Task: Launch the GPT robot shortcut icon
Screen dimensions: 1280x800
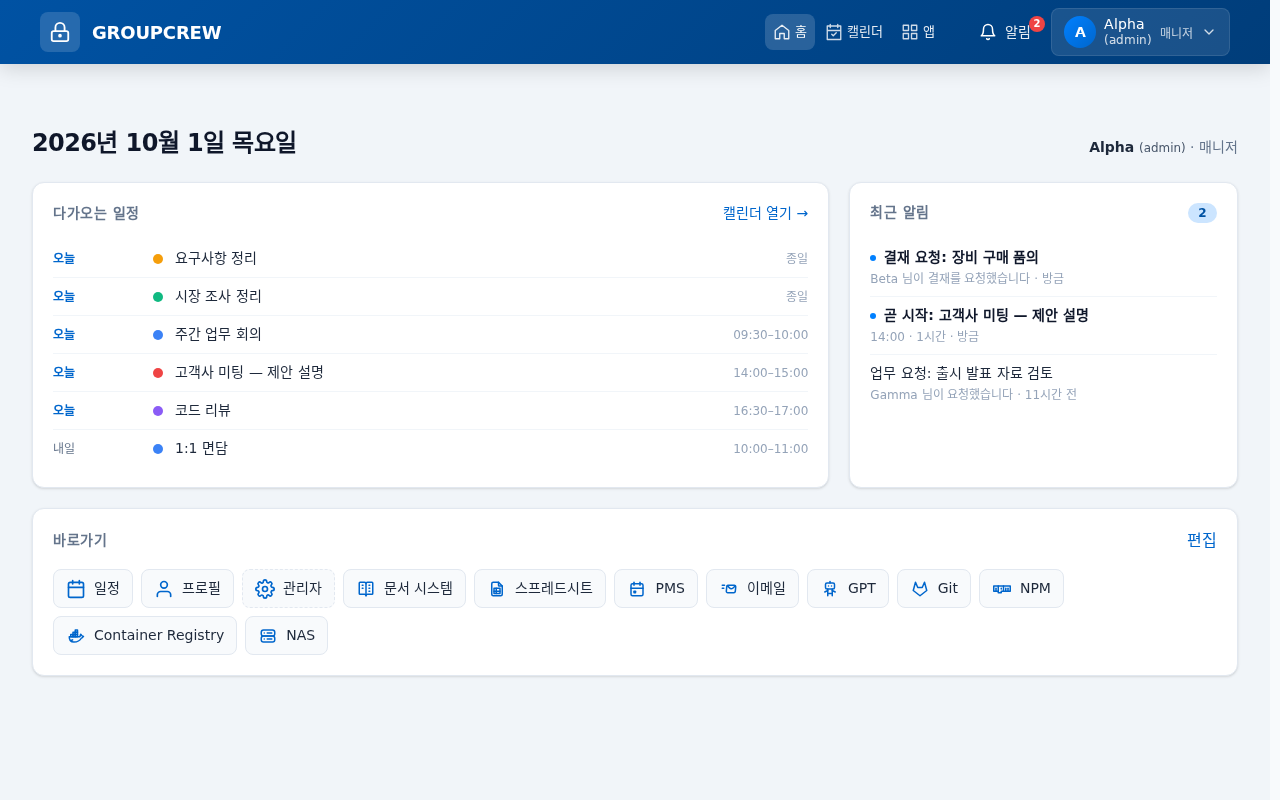Action: tap(830, 589)
